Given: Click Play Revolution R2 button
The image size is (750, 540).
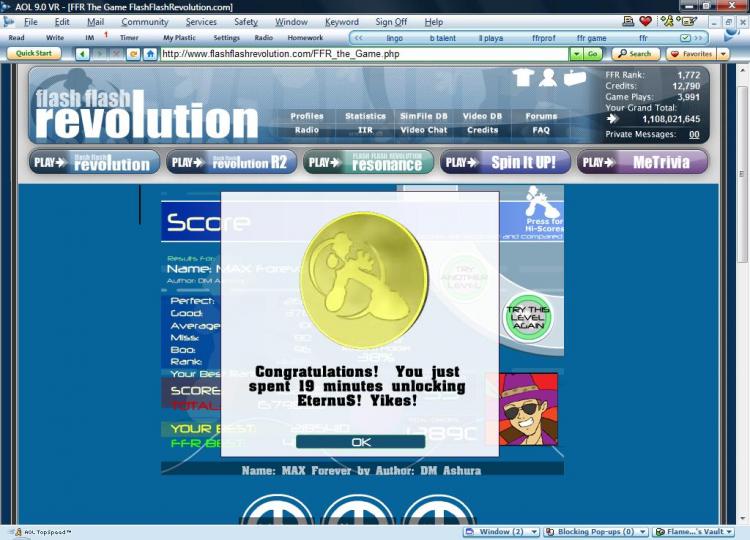Looking at the screenshot, I should (232, 162).
